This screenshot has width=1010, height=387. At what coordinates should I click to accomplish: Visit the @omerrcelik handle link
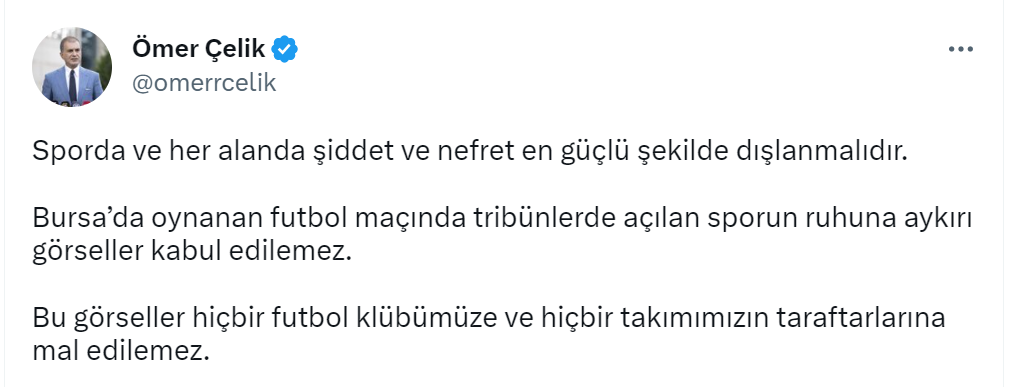click(x=204, y=82)
